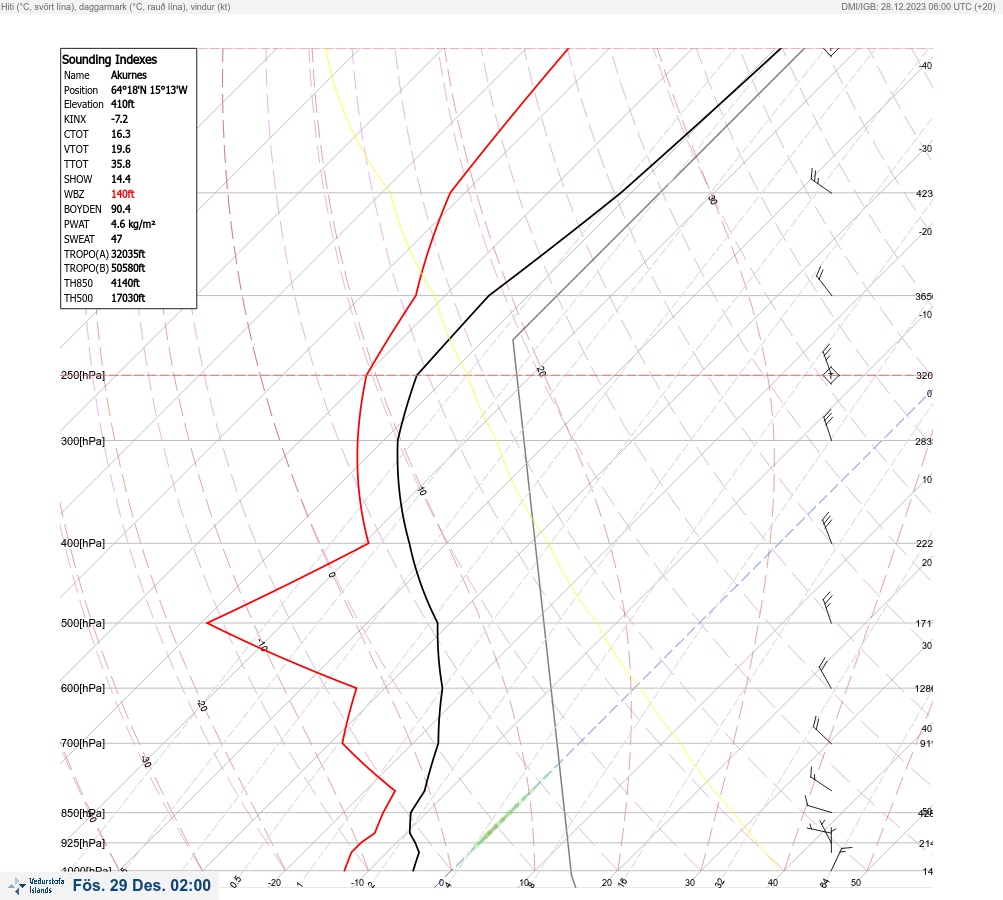Viewport: 1003px width, 900px height.
Task: Click dew point spike at 500 hPa
Action: [x=208, y=622]
